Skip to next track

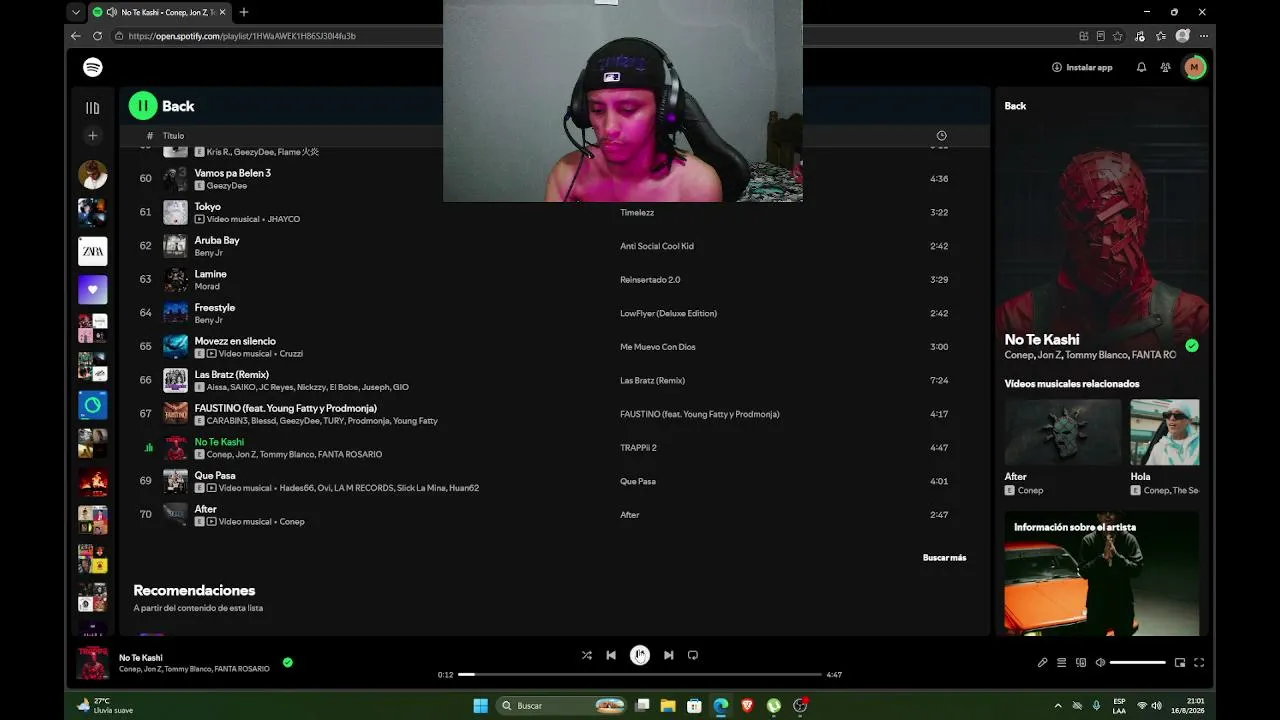[x=668, y=655]
